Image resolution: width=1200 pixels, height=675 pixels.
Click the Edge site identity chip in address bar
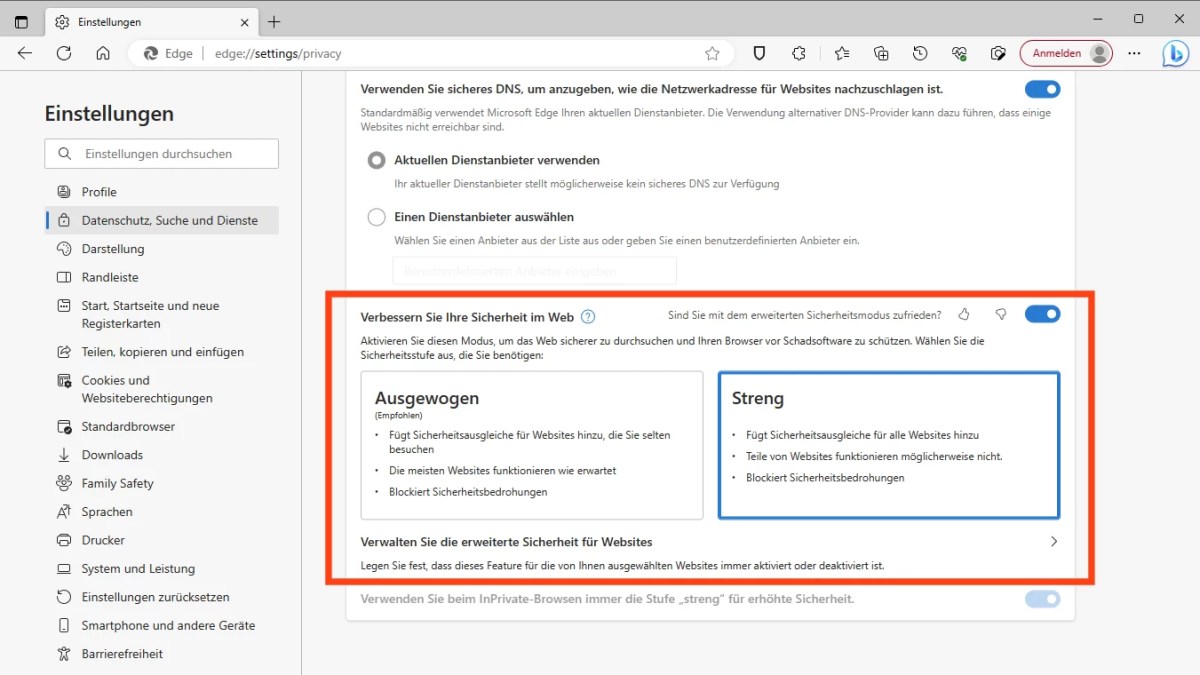pos(169,54)
